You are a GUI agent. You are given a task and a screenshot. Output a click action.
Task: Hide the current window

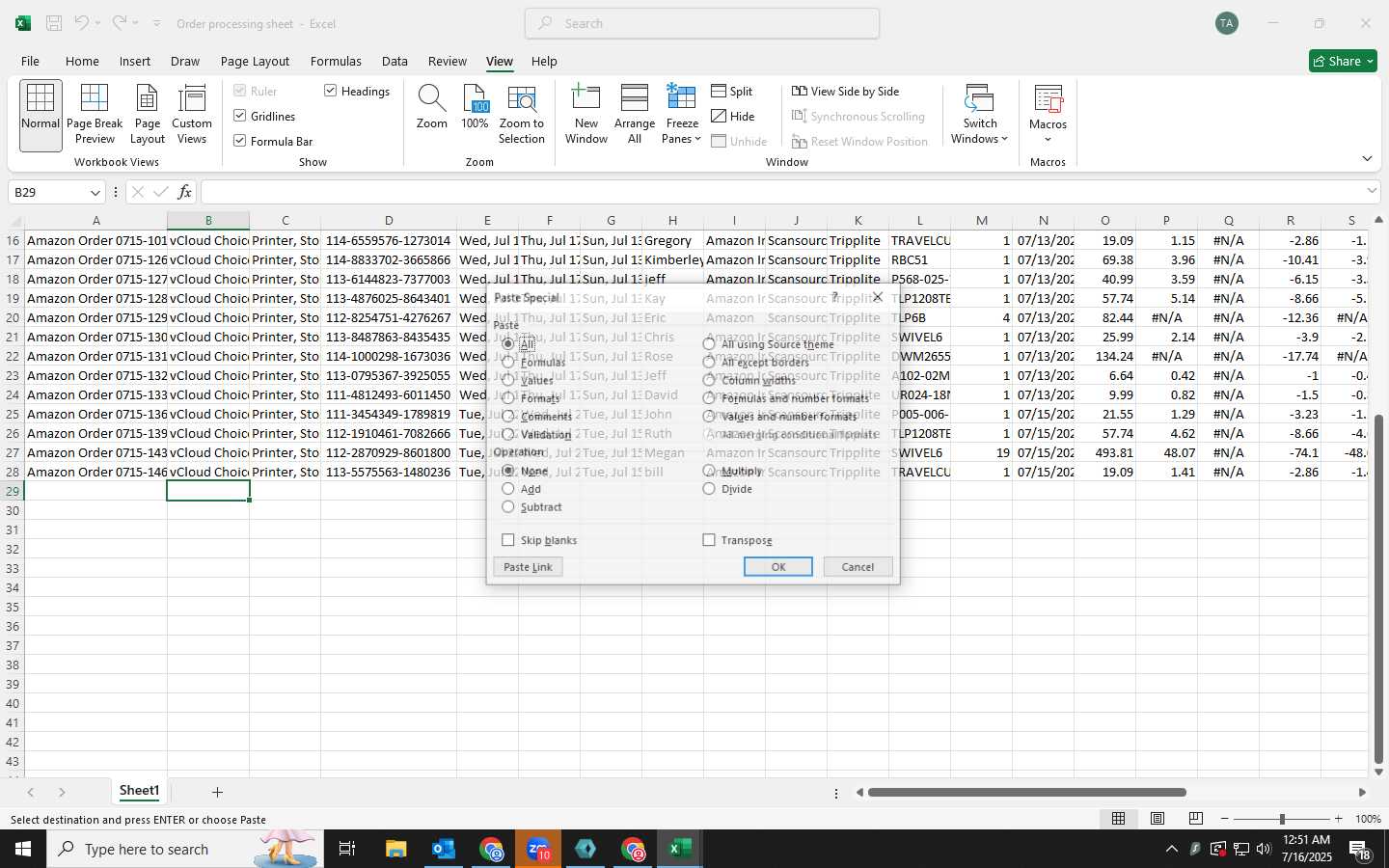coord(733,116)
